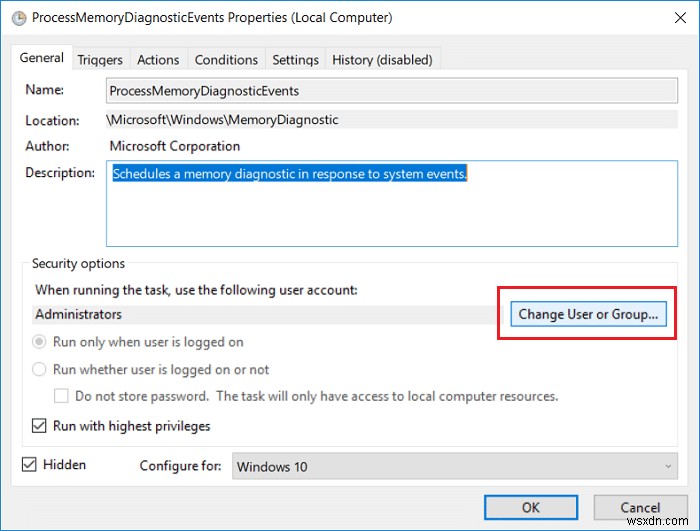Switch to the General tab
700x531 pixels.
(x=42, y=58)
